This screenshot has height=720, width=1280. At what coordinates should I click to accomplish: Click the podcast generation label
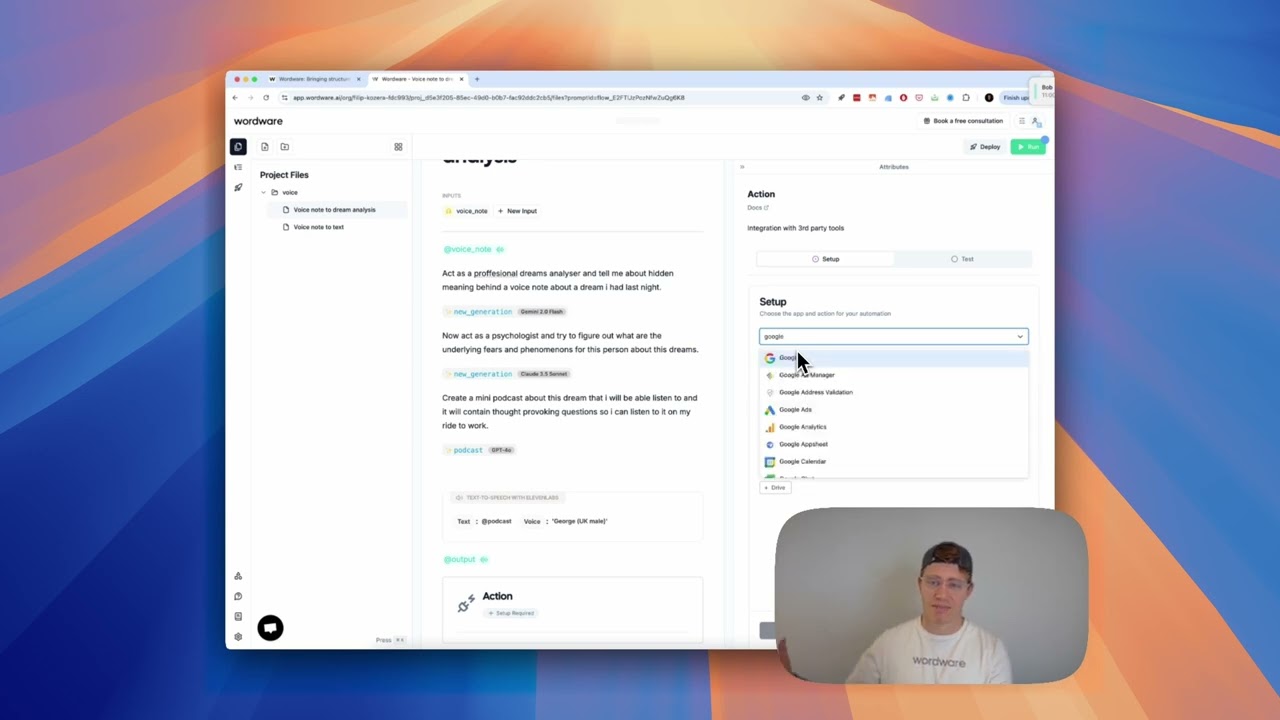click(x=467, y=450)
